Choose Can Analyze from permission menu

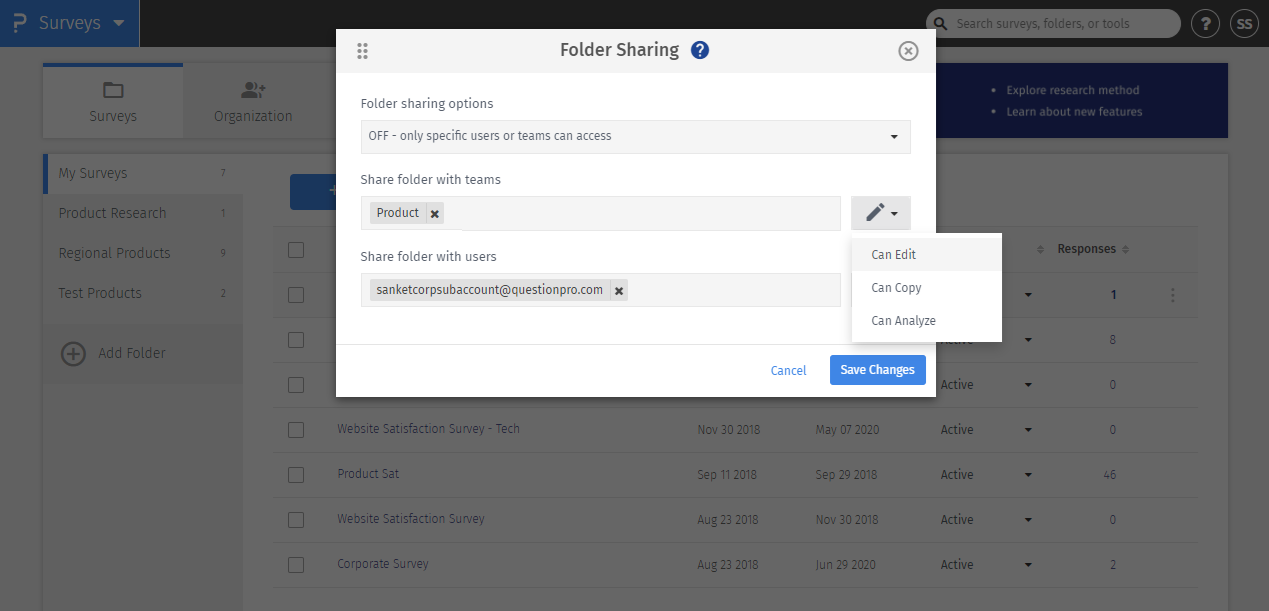point(903,321)
